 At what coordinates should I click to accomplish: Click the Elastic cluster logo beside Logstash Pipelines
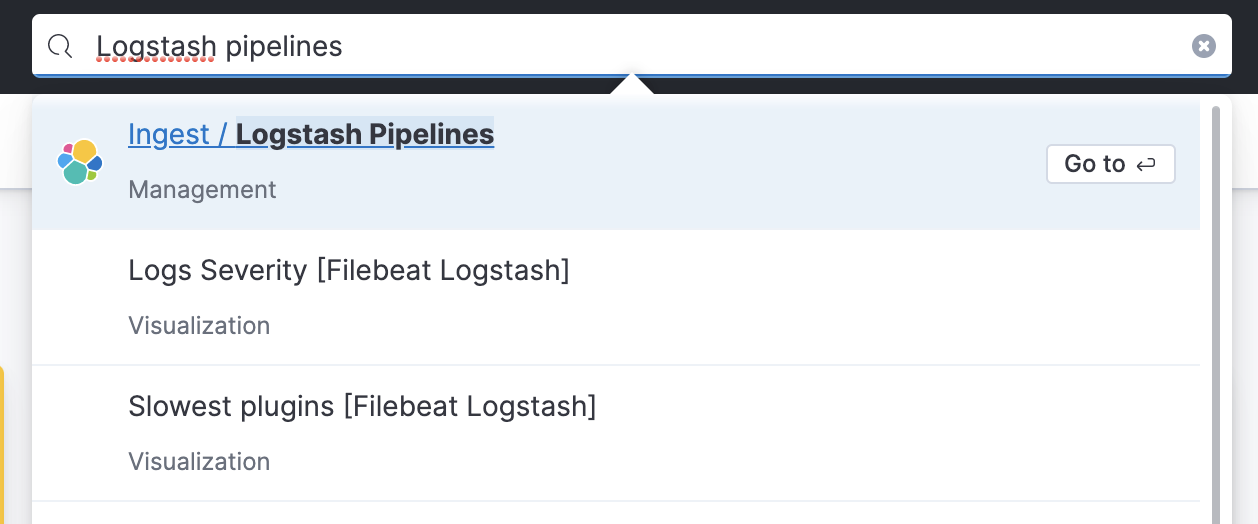tap(80, 161)
